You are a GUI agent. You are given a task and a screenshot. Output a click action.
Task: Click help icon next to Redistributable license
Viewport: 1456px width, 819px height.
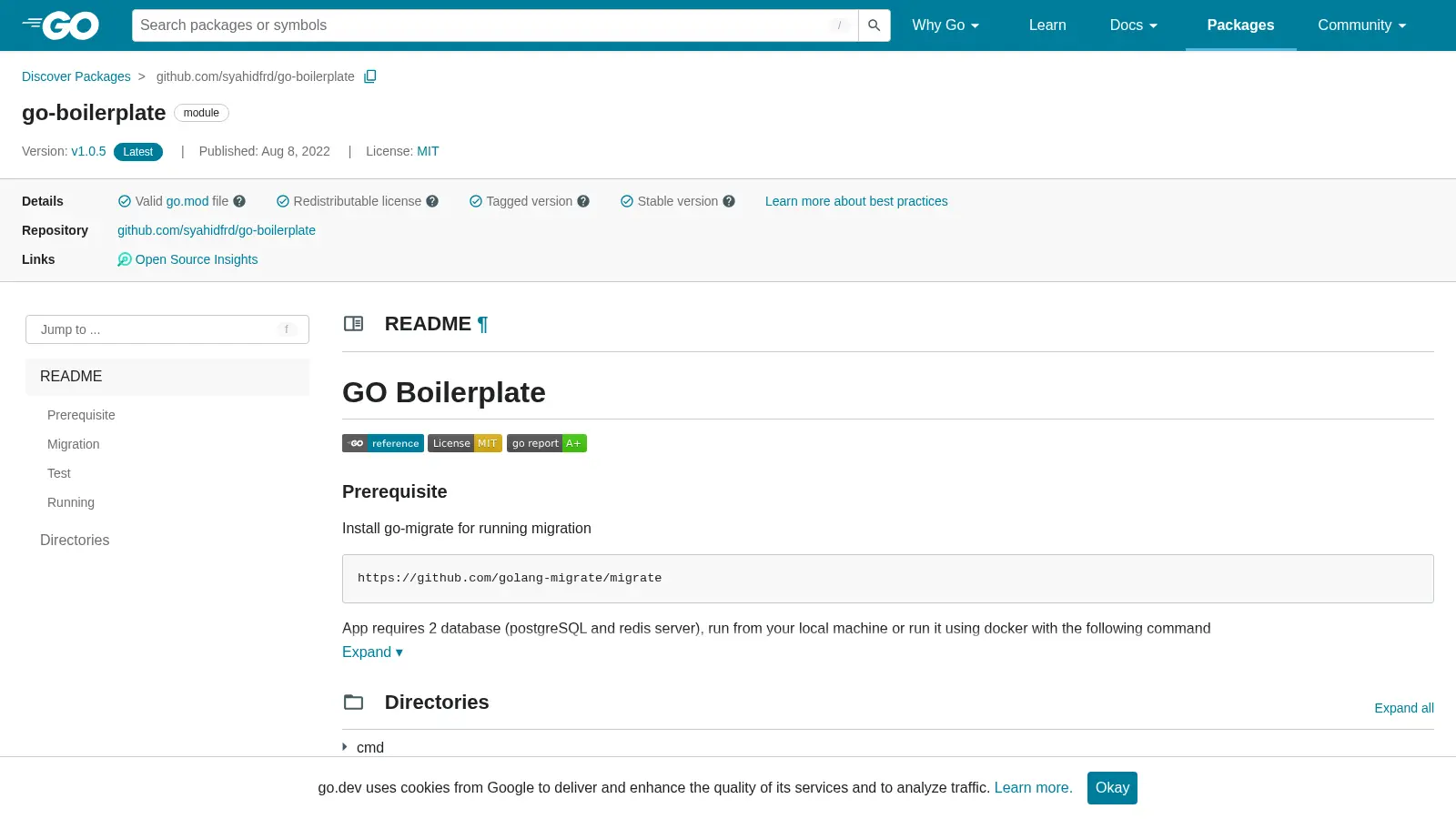[x=432, y=201]
